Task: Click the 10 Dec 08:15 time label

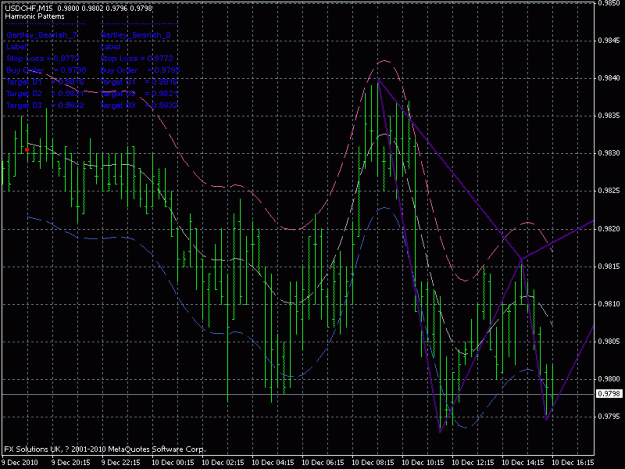Action: 373,463
